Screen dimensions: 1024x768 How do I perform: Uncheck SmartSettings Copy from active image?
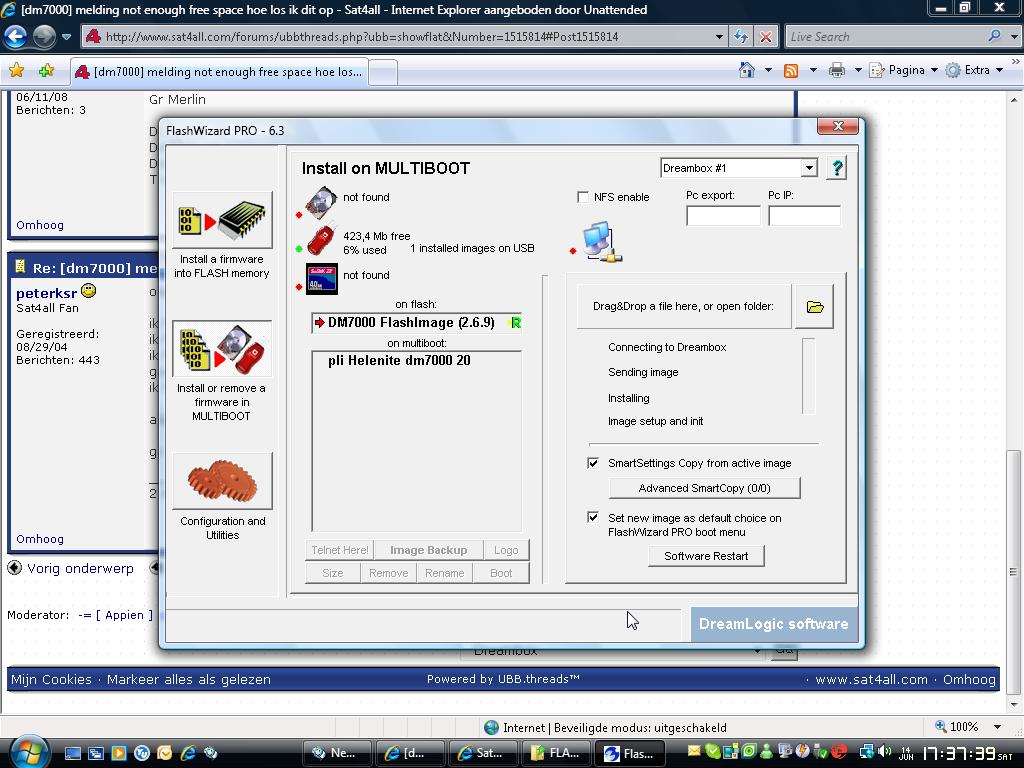tap(593, 463)
